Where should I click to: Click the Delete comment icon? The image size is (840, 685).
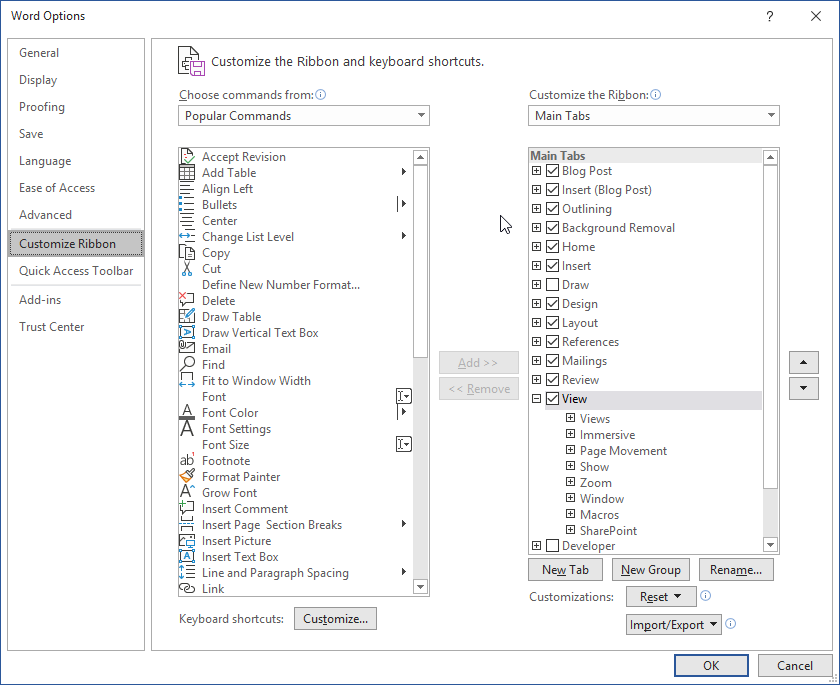click(x=187, y=300)
